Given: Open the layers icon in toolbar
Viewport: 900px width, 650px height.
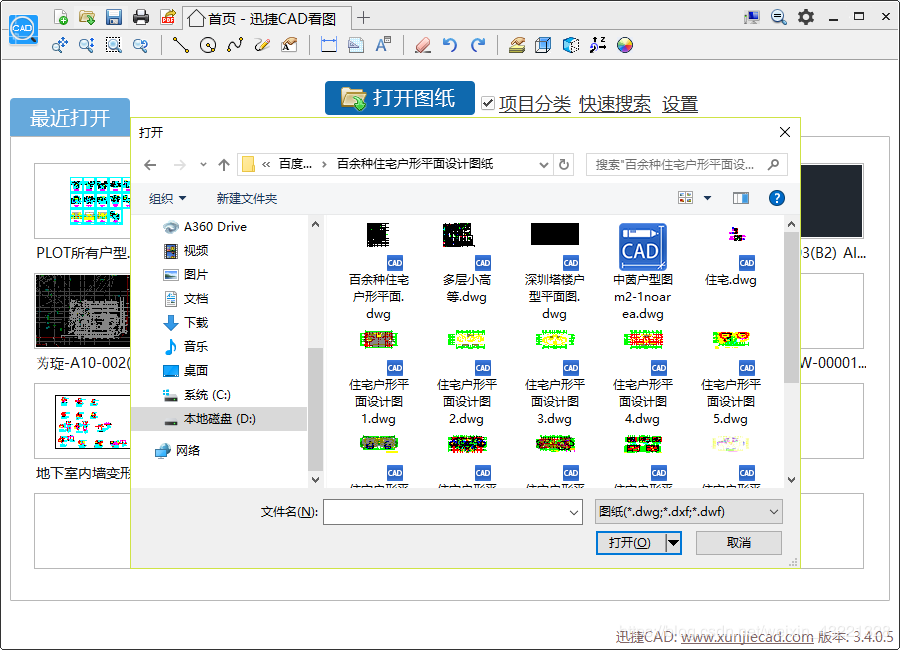Looking at the screenshot, I should 517,45.
